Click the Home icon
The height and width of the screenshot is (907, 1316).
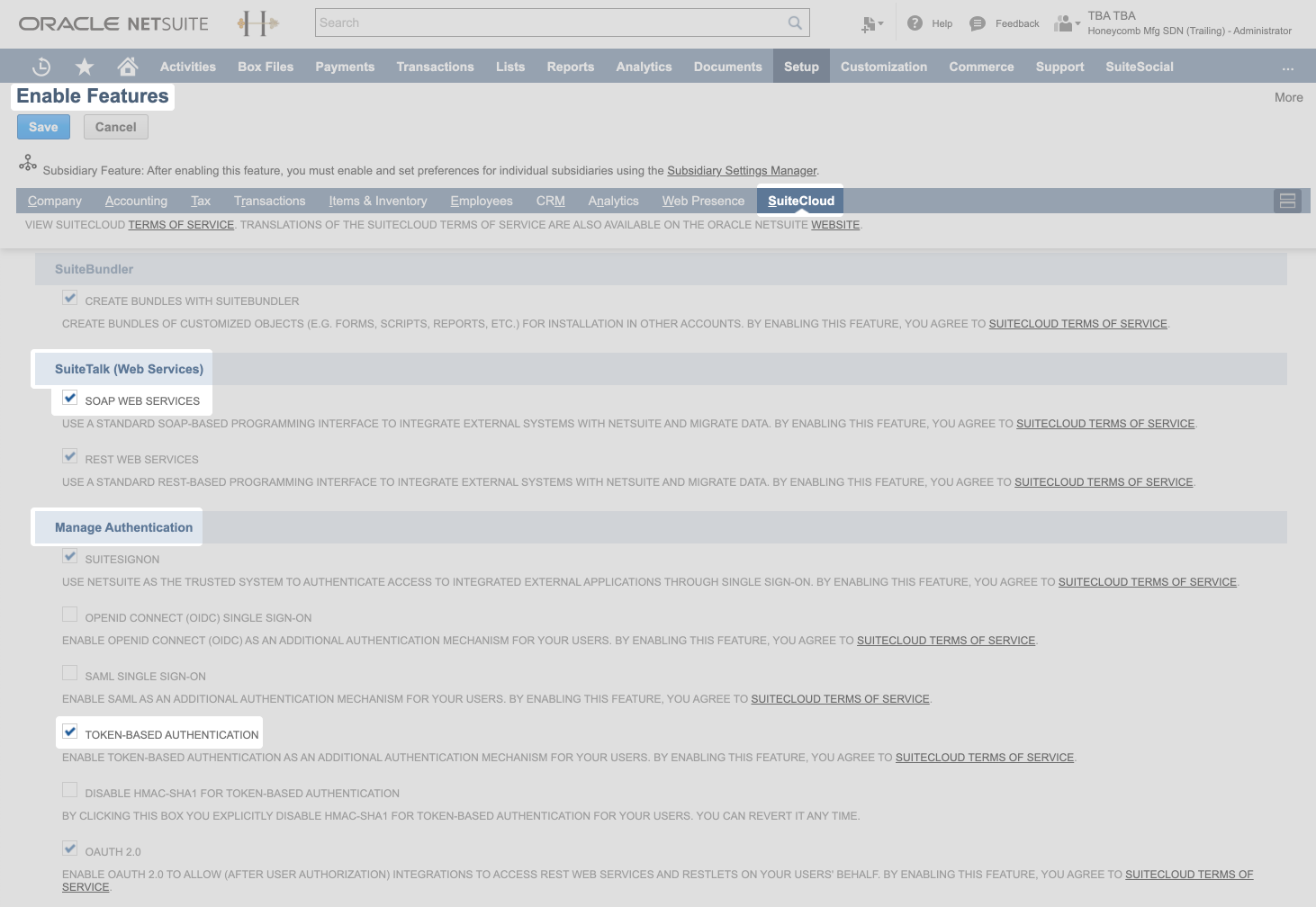(127, 66)
